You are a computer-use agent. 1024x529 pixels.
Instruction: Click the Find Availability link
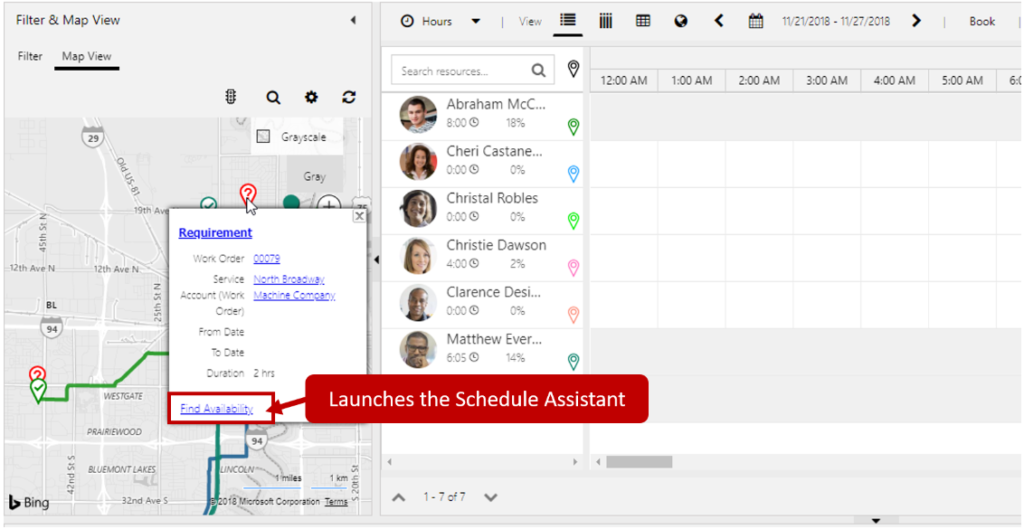(216, 408)
